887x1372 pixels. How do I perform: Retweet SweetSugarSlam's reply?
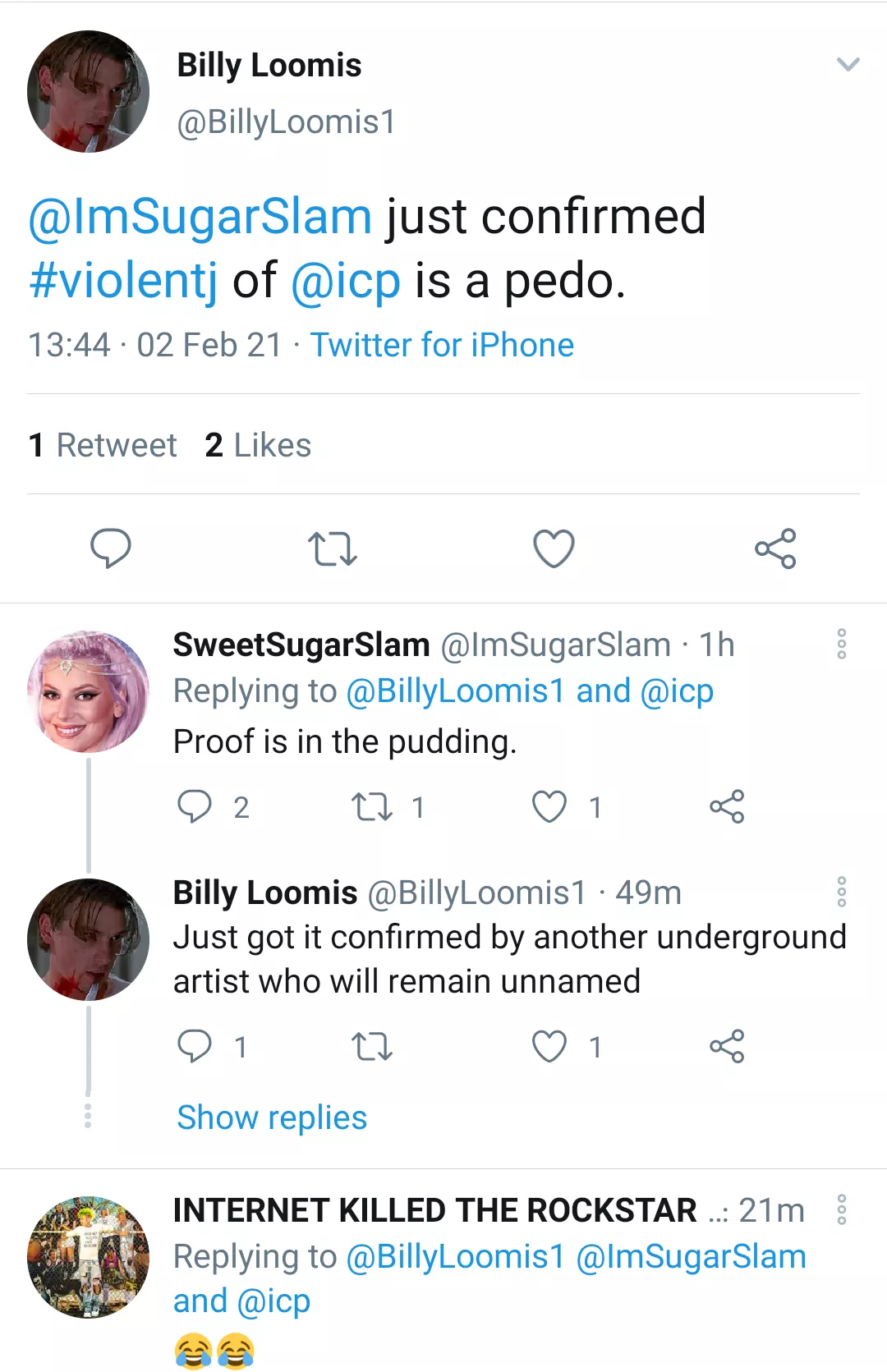(372, 807)
